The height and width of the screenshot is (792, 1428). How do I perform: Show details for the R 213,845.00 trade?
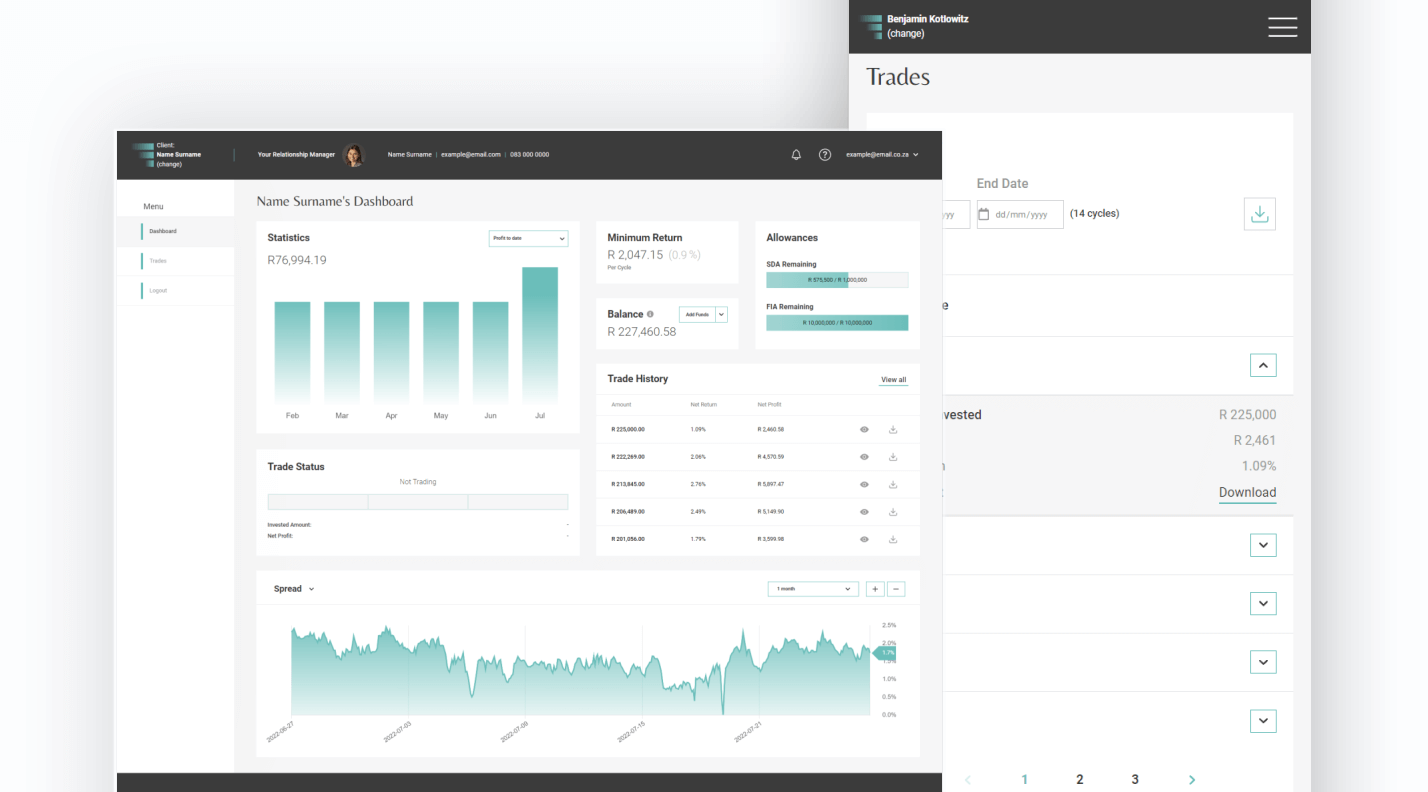click(864, 484)
